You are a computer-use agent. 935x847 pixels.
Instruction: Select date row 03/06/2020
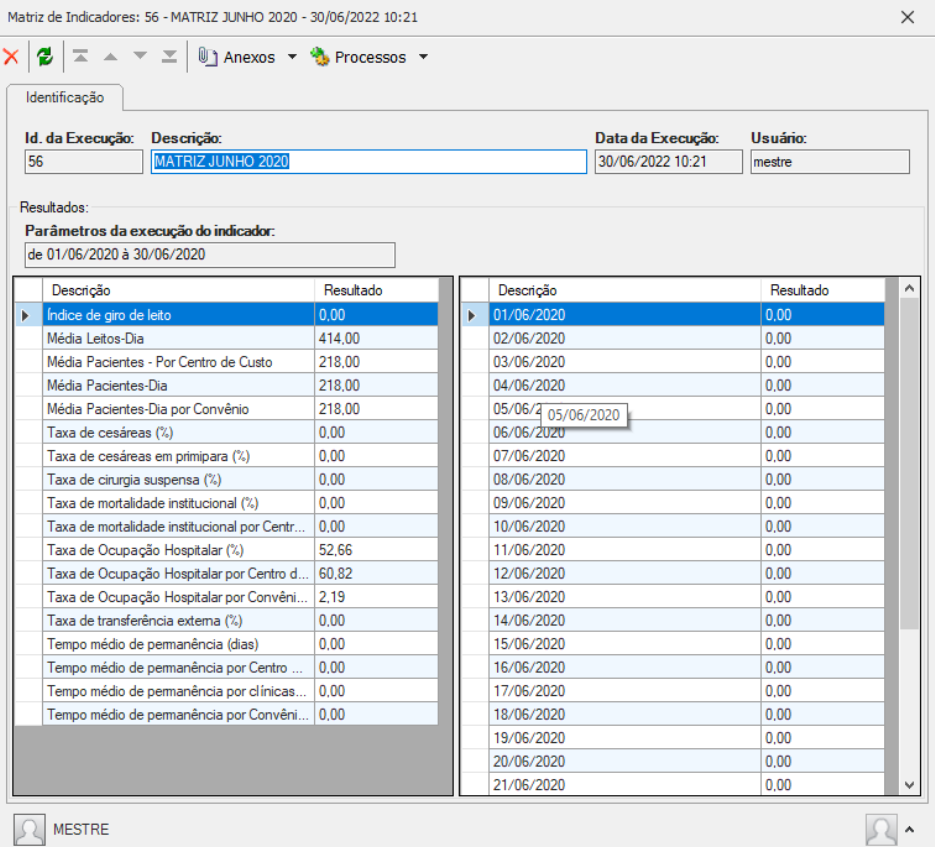(x=673, y=362)
